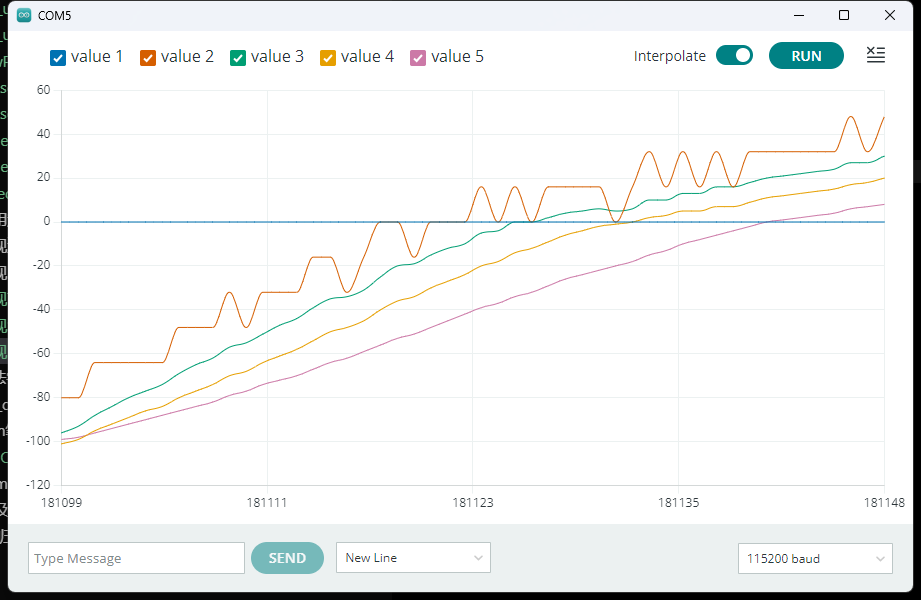Open the New Line ending dropdown
The height and width of the screenshot is (600, 921).
click(413, 558)
